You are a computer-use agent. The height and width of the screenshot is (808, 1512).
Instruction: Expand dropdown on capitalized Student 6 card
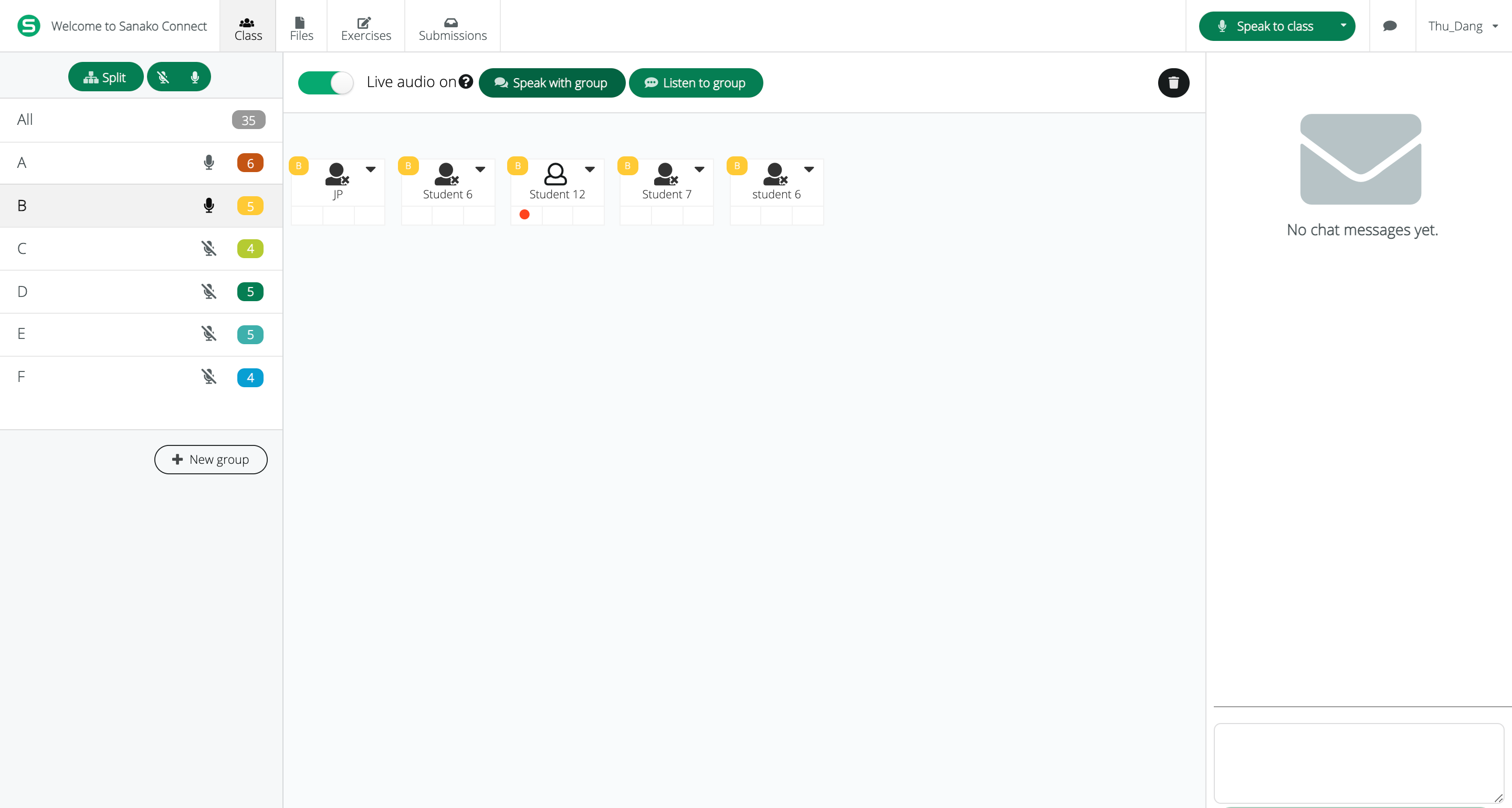pos(480,169)
